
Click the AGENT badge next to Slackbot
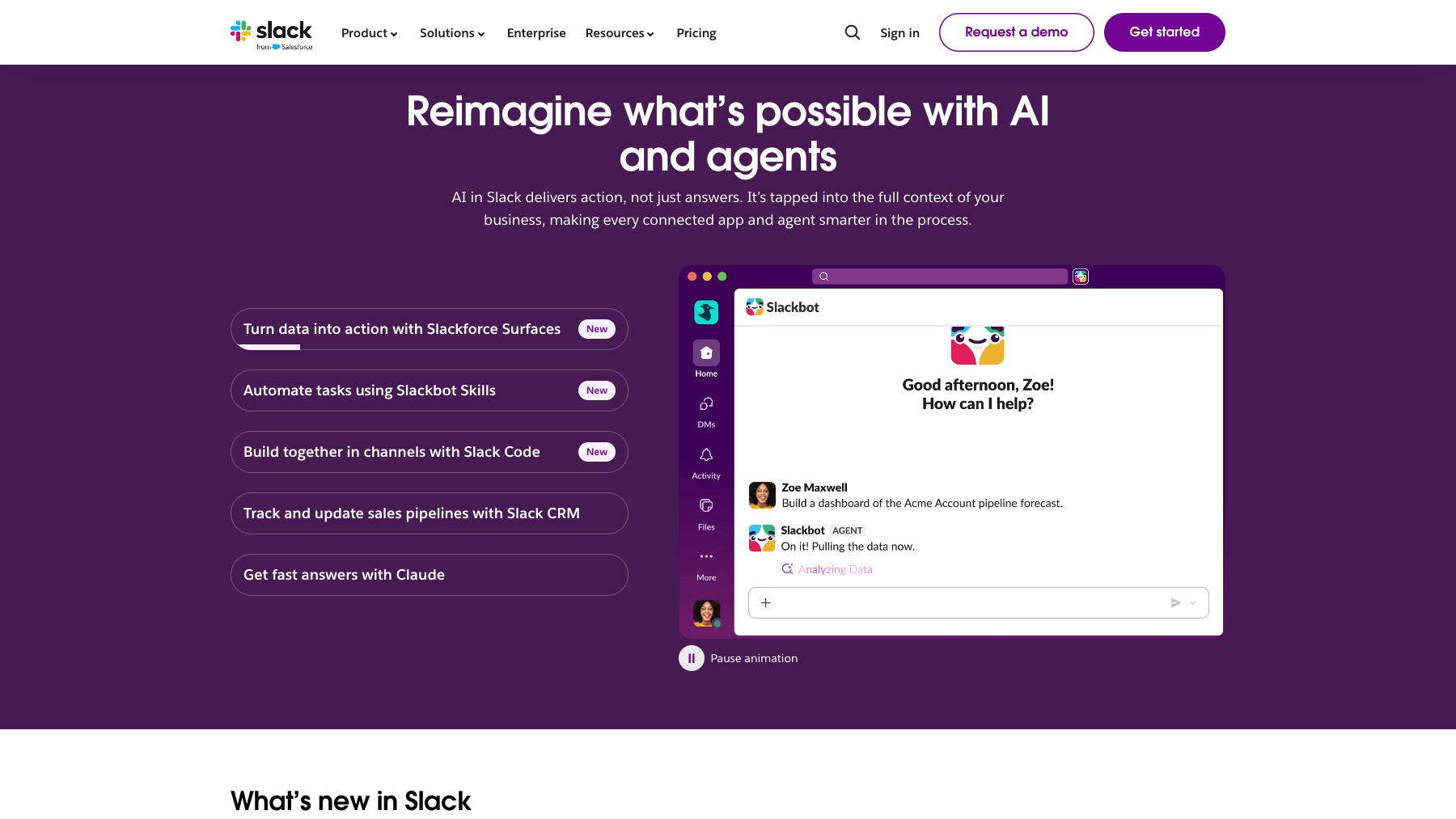[x=848, y=530]
